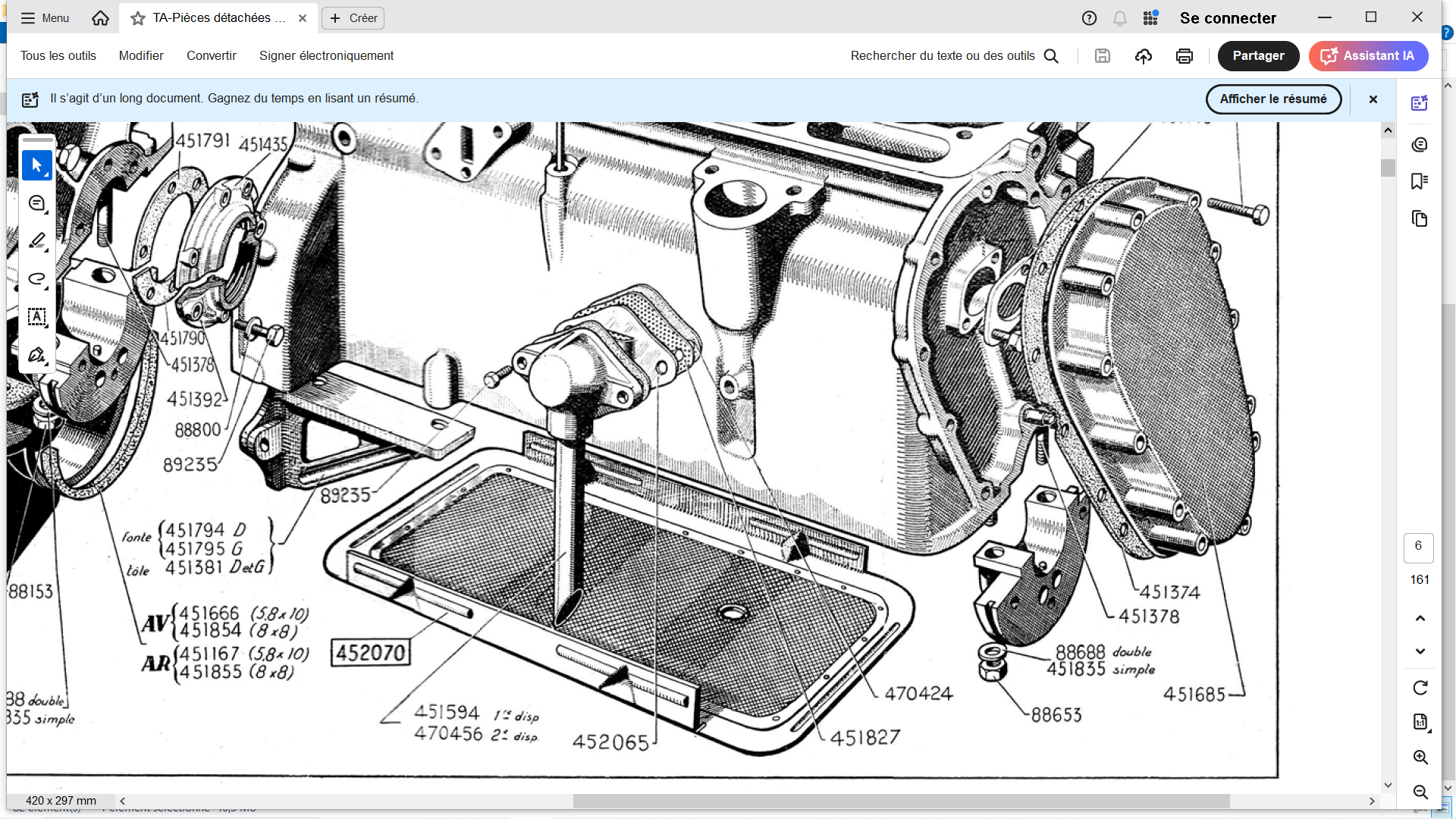Open Tous les outils menu

point(58,56)
